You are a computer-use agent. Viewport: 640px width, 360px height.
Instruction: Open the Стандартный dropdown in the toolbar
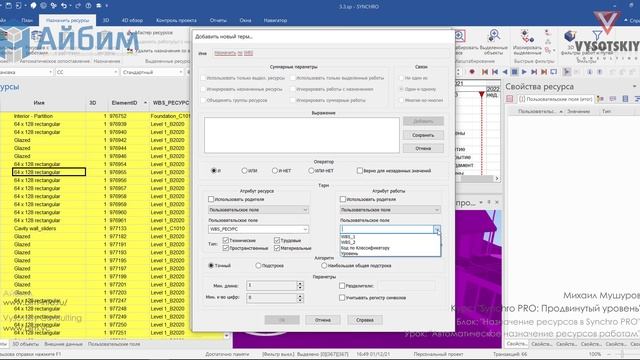180,72
